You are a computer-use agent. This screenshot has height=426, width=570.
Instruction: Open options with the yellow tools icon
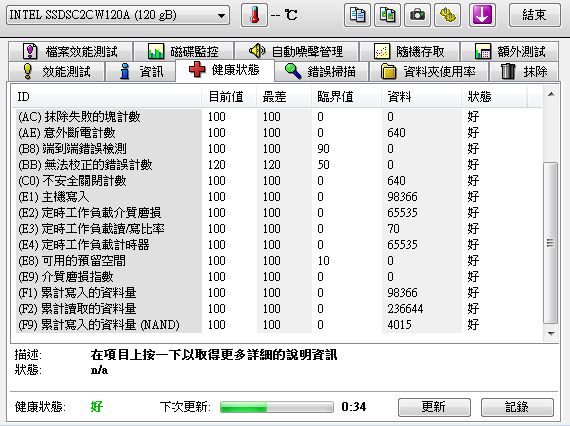coord(447,15)
